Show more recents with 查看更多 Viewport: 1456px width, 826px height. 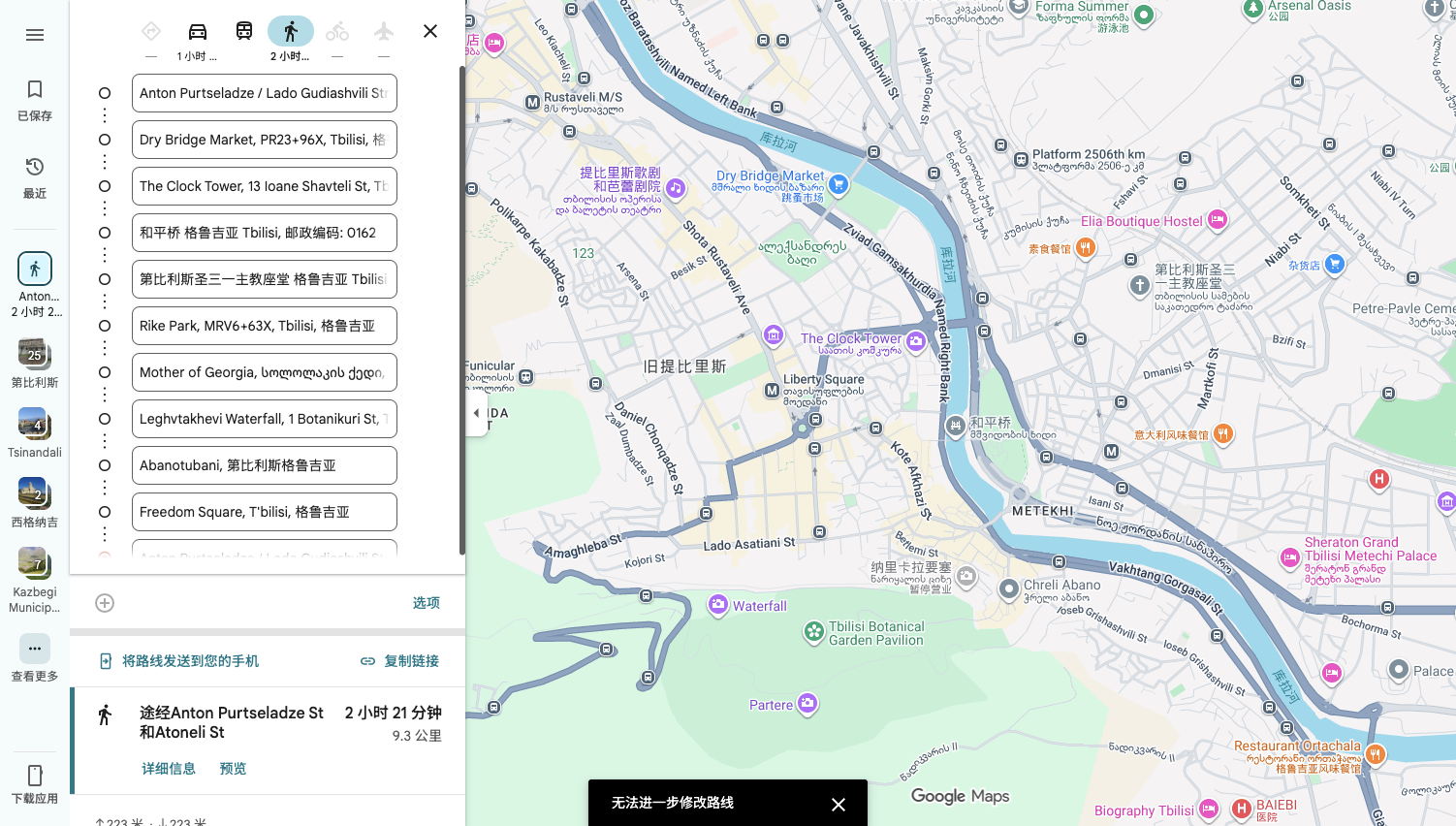point(35,658)
